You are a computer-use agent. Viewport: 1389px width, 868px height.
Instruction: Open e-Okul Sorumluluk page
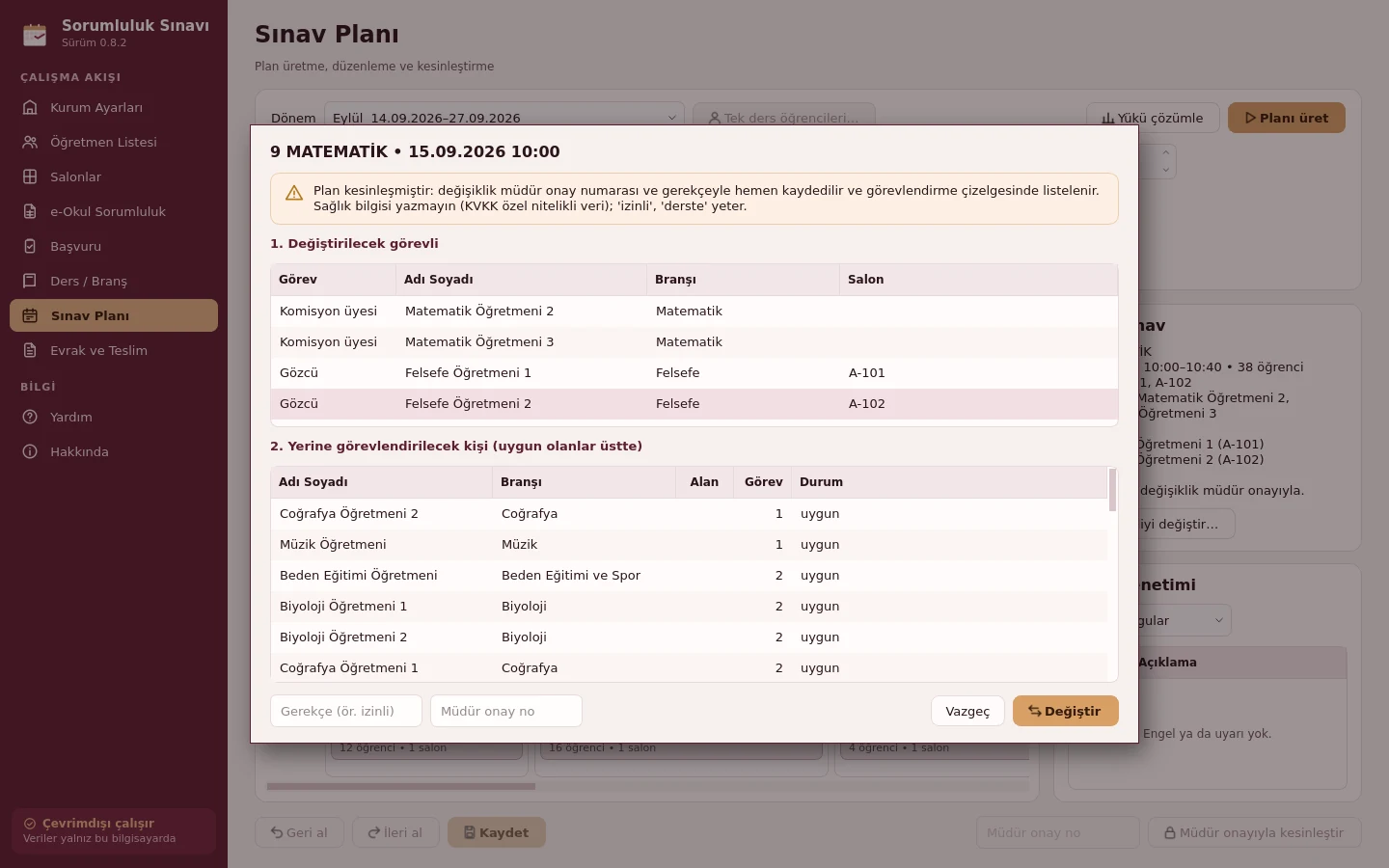pyautogui.click(x=114, y=211)
